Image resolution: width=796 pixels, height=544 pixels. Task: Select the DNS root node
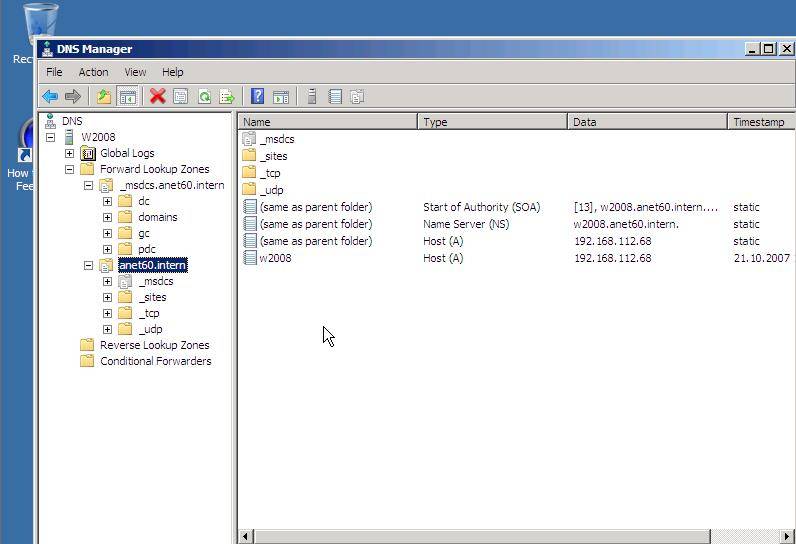[72, 121]
